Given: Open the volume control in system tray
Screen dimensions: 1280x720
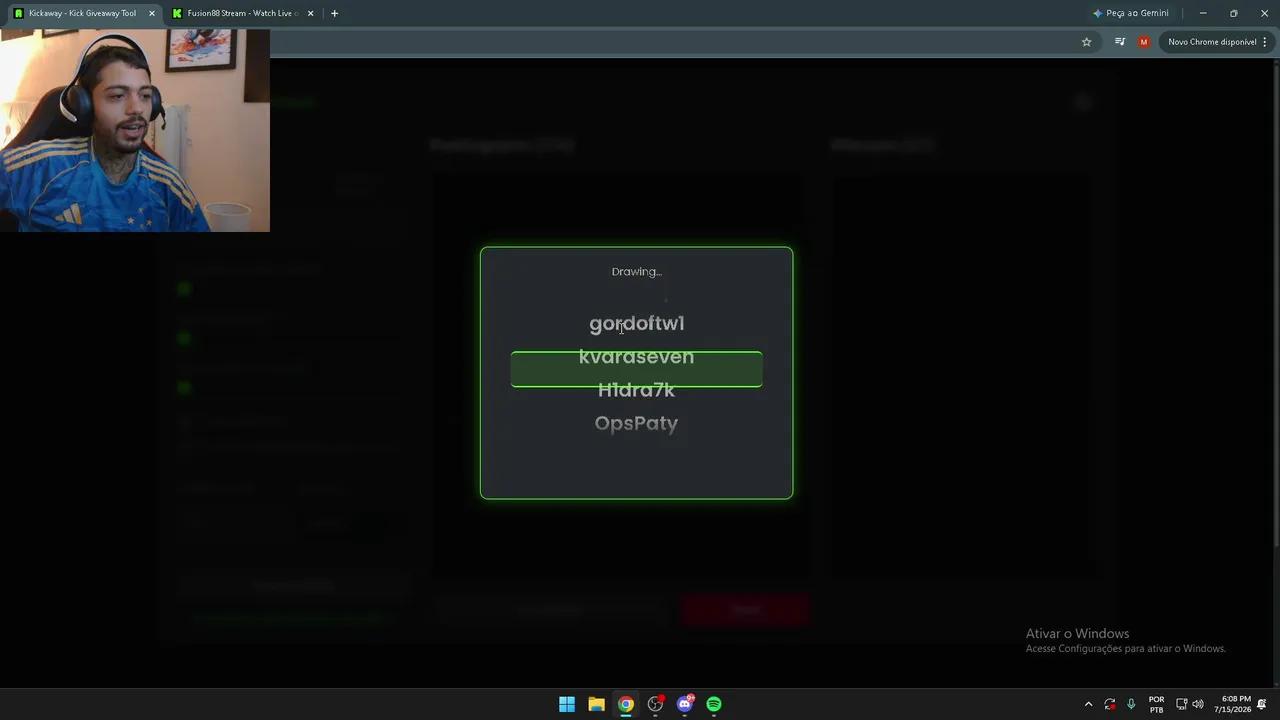Looking at the screenshot, I should [1198, 704].
